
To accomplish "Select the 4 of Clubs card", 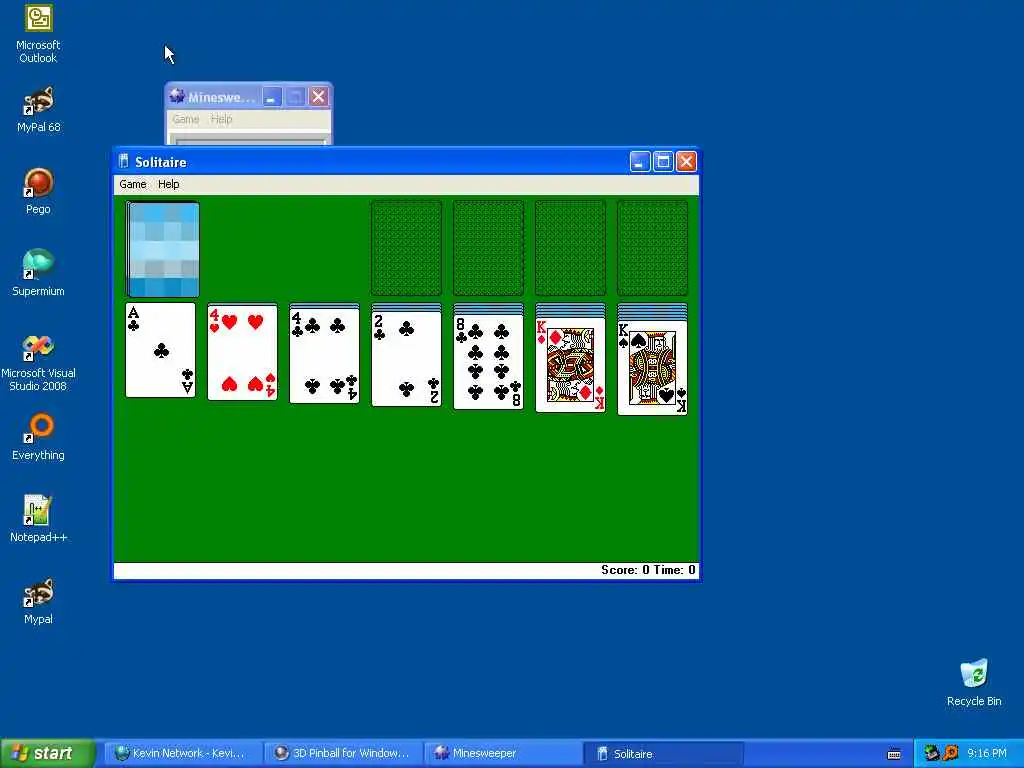I will 325,356.
